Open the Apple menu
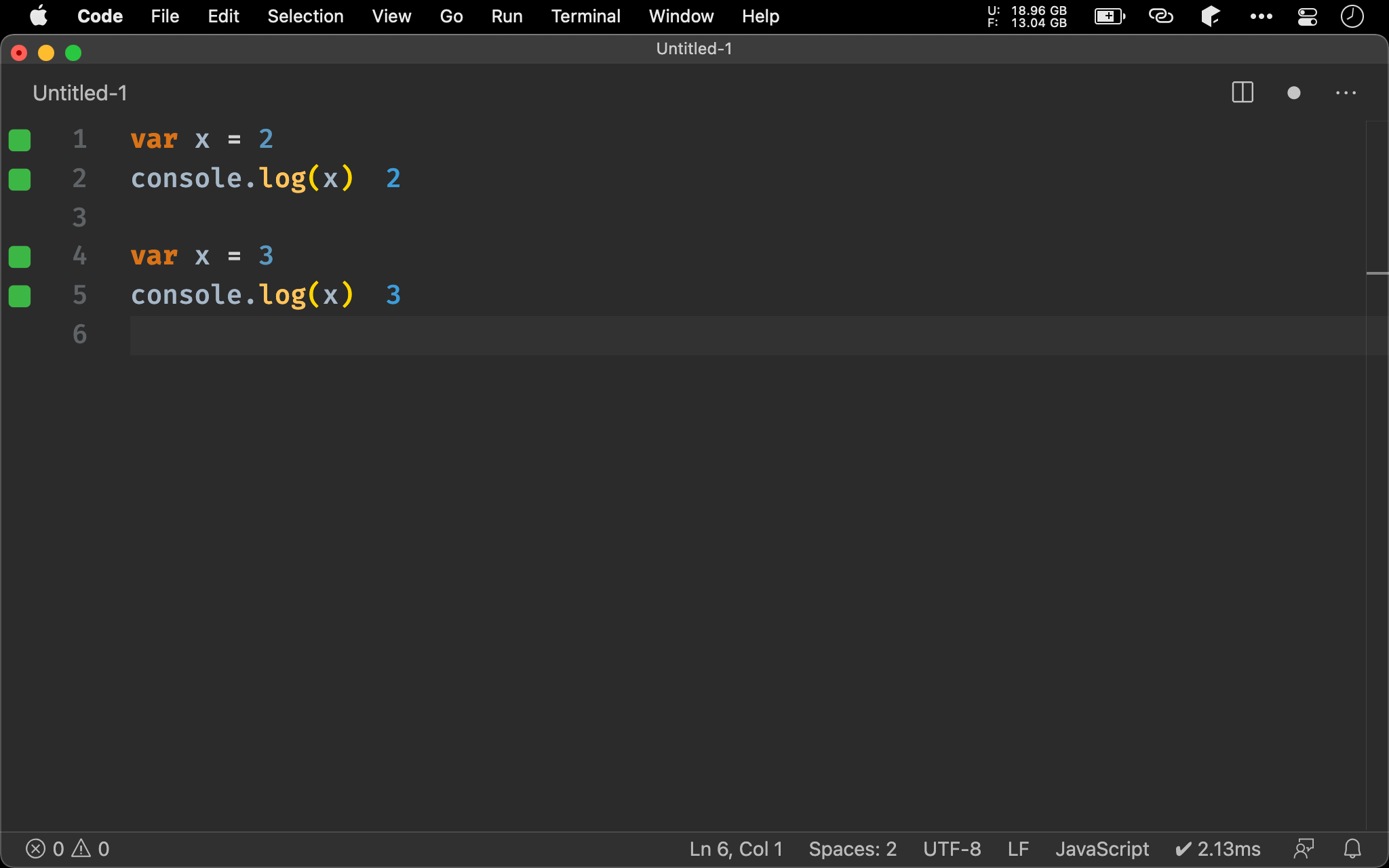1389x868 pixels. point(39,16)
